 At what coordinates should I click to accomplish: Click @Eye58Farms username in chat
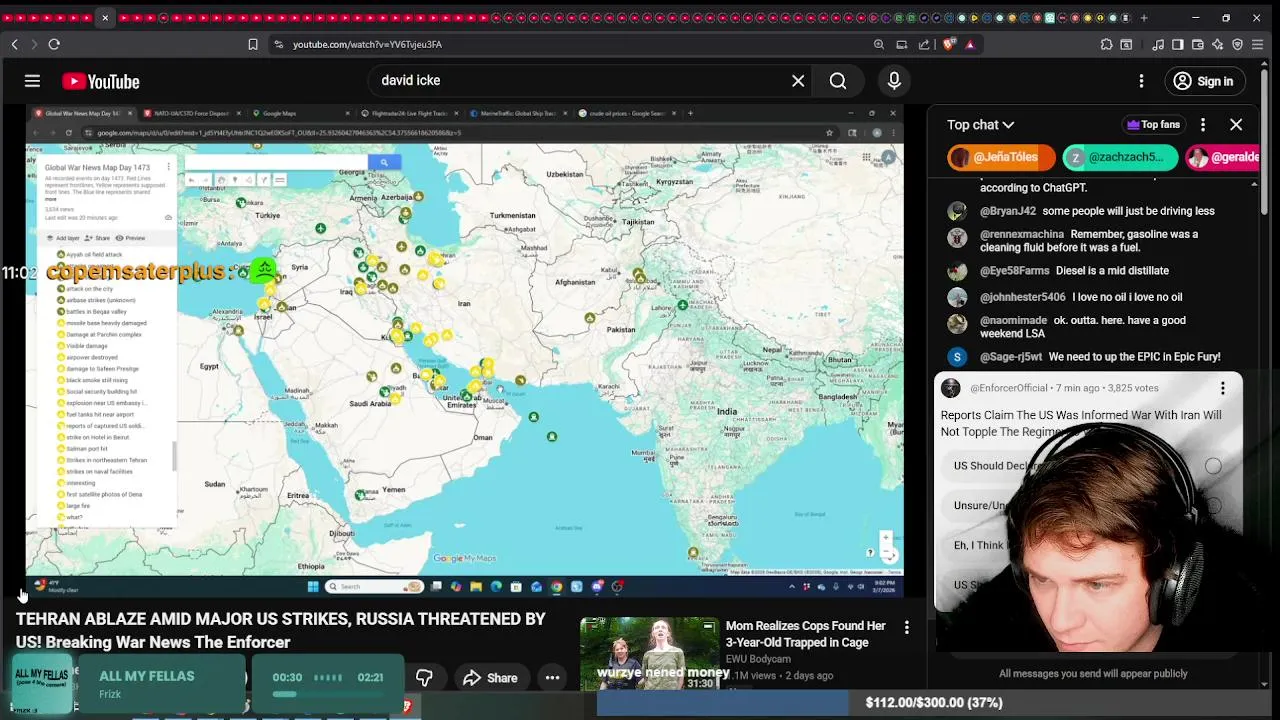1015,270
